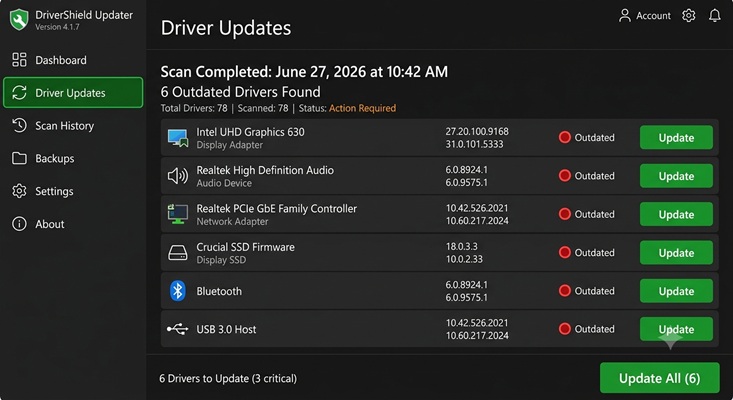Click the USB 3.0 Host name

point(226,329)
